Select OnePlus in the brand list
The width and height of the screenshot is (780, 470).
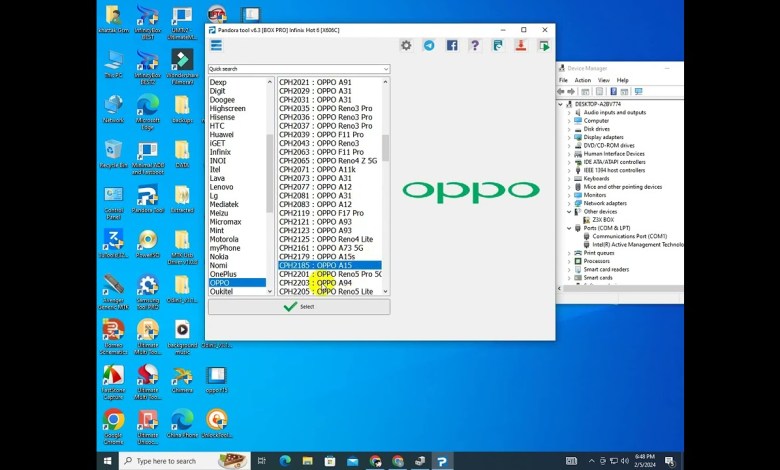(x=223, y=274)
